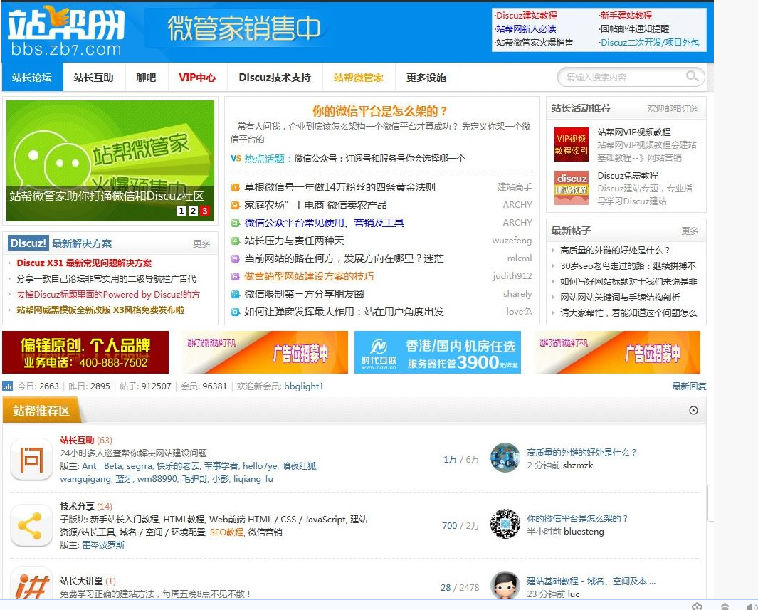Open the 站长大讲堂 forum title link

(81, 581)
